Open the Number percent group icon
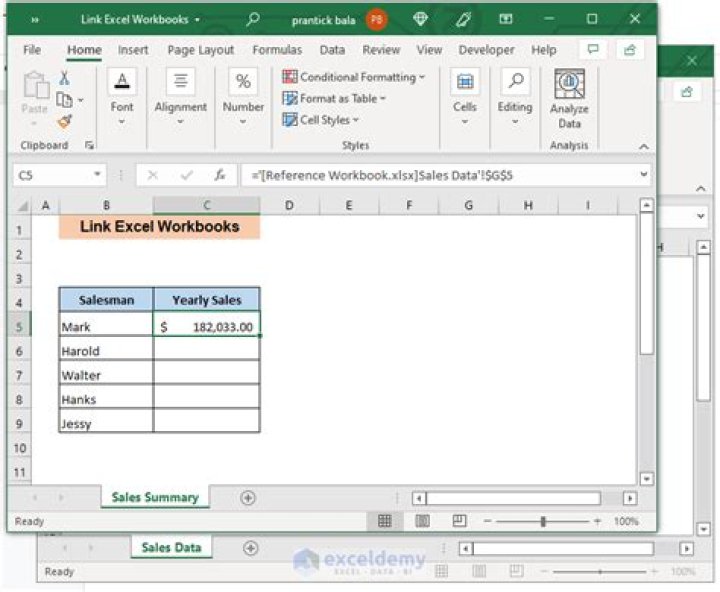 (x=243, y=82)
